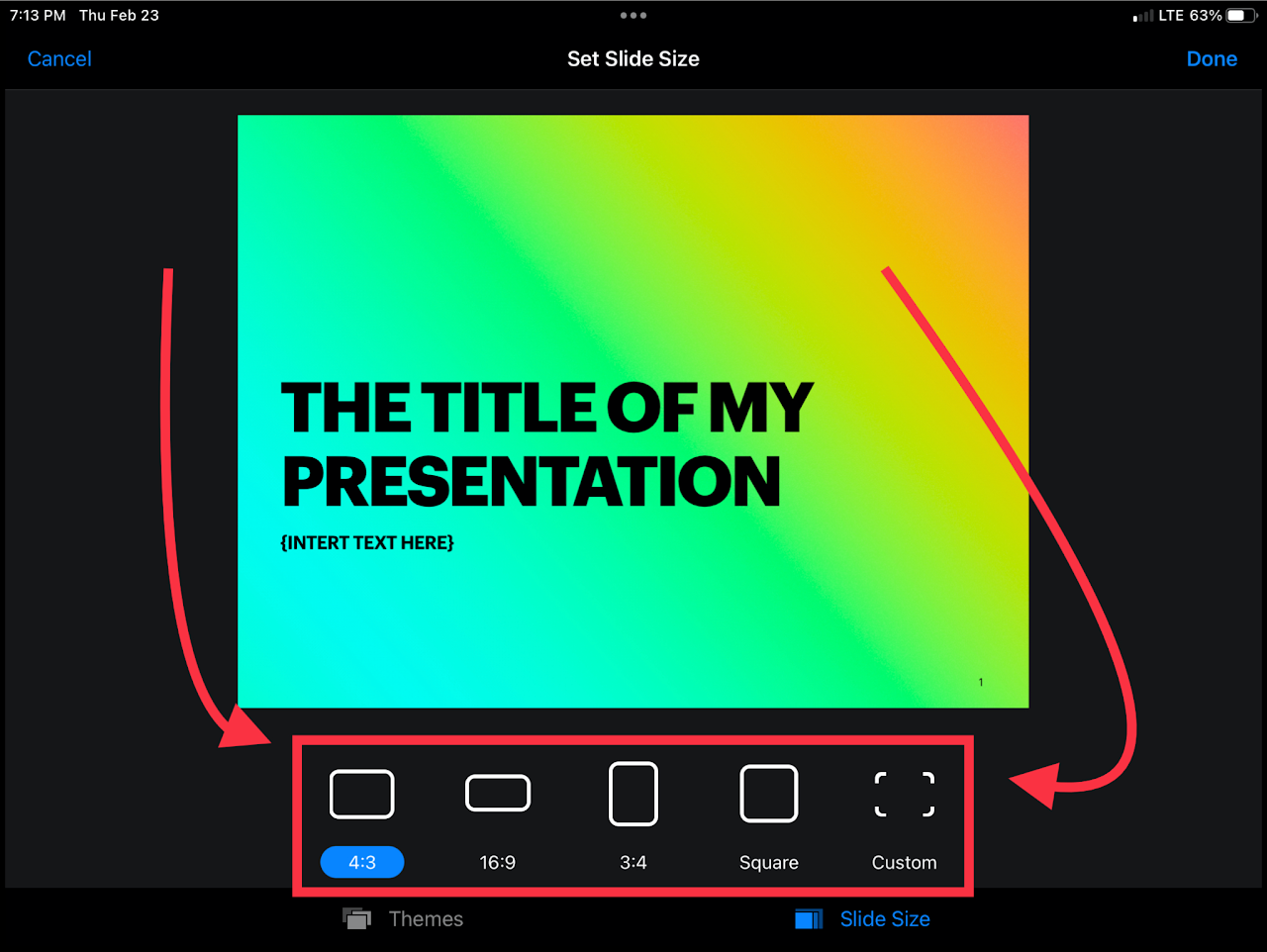This screenshot has width=1267, height=952.
Task: Select the Square size label
Action: 769,862
